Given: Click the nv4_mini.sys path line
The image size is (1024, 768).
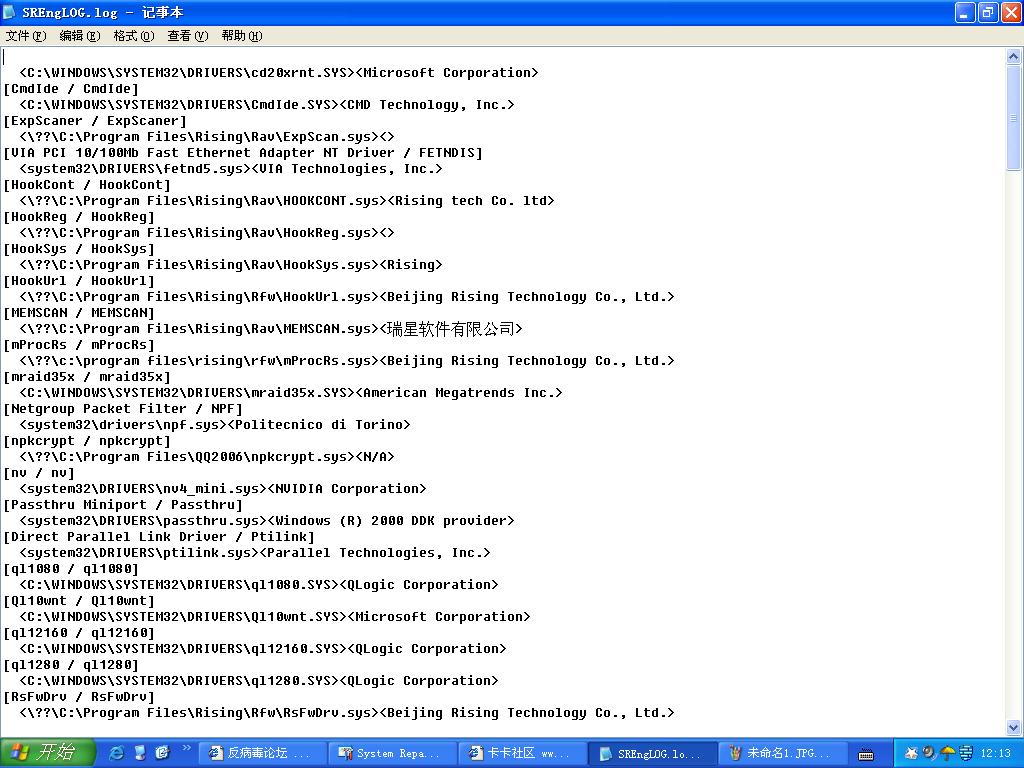Looking at the screenshot, I should point(223,488).
